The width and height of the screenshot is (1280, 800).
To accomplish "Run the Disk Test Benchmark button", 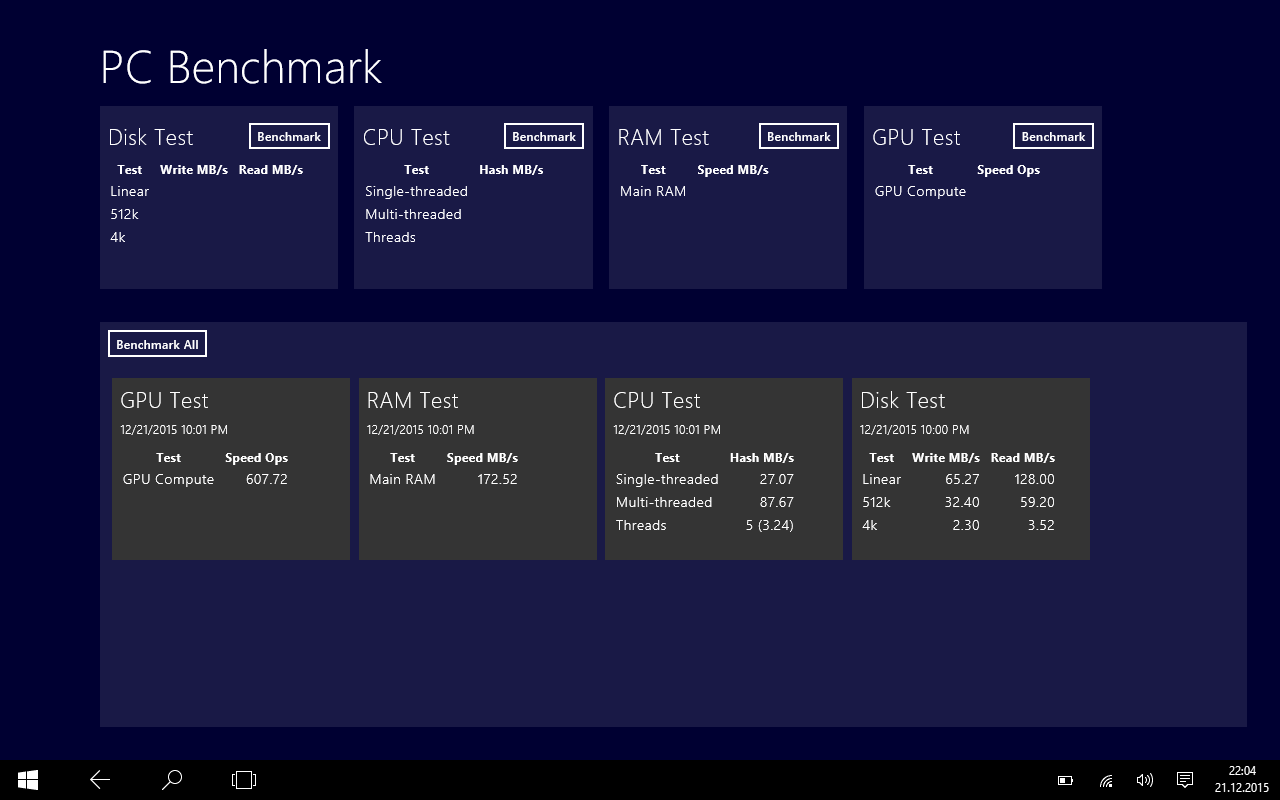I will 289,137.
